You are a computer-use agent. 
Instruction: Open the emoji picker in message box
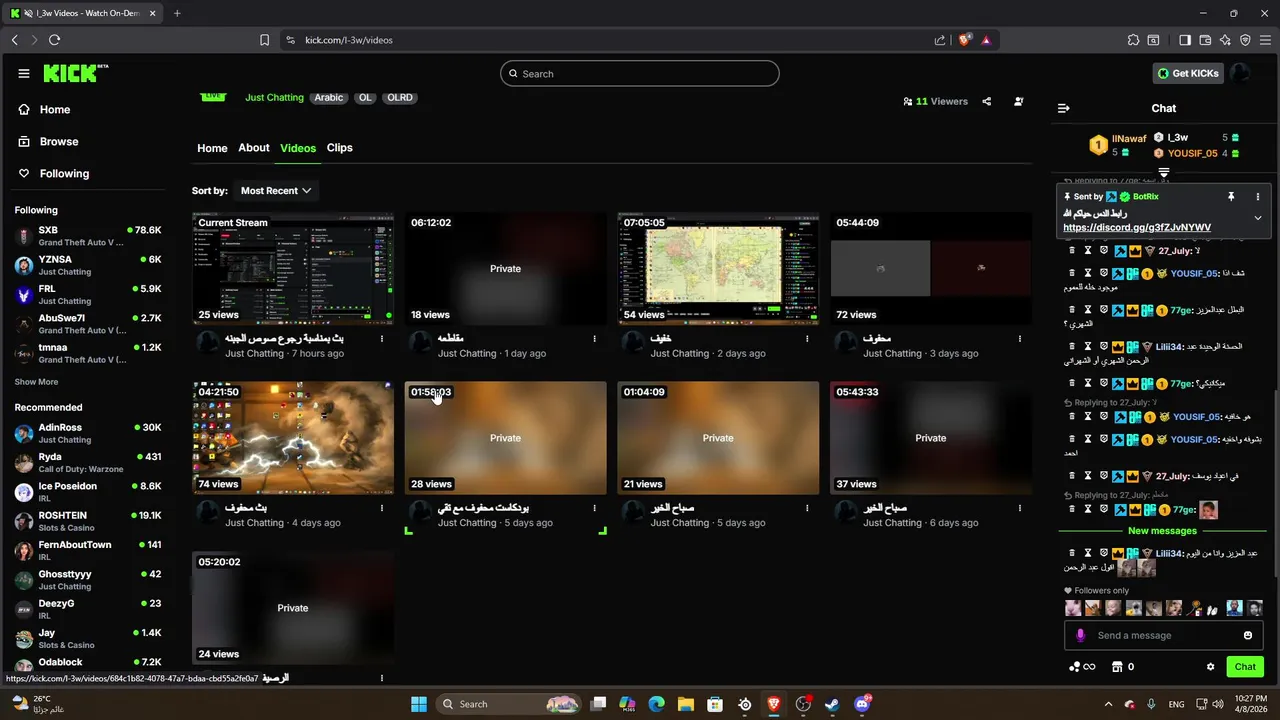coord(1248,635)
